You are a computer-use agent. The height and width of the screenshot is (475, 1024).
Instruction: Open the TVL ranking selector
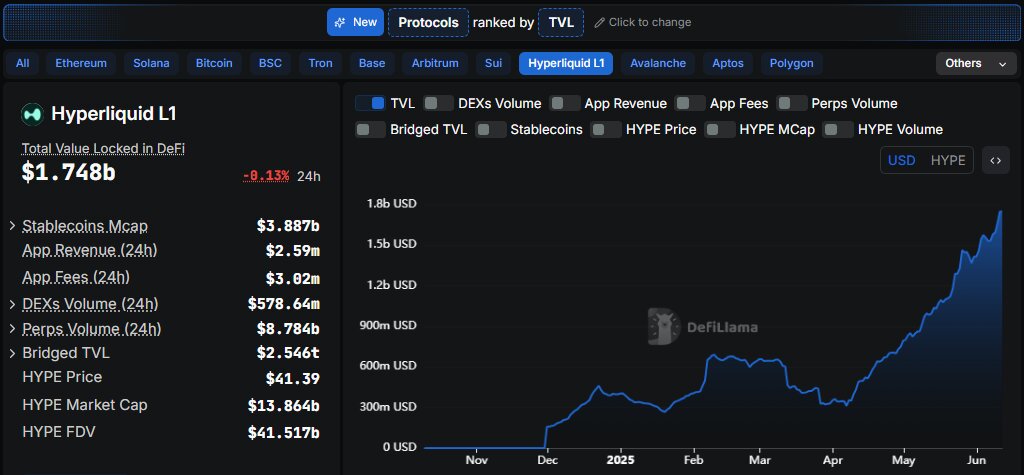pyautogui.click(x=561, y=22)
